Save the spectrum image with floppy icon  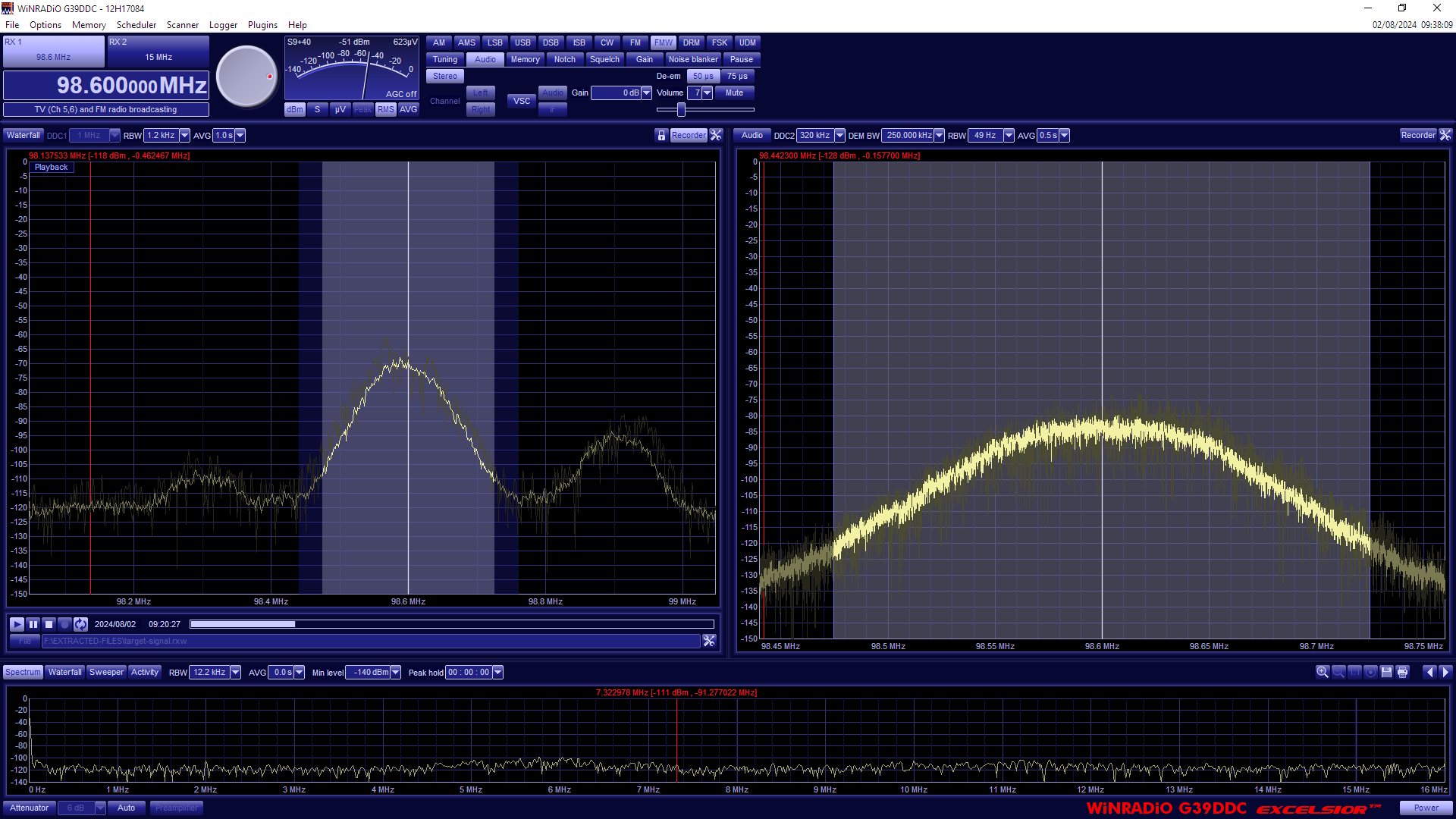pyautogui.click(x=1387, y=672)
